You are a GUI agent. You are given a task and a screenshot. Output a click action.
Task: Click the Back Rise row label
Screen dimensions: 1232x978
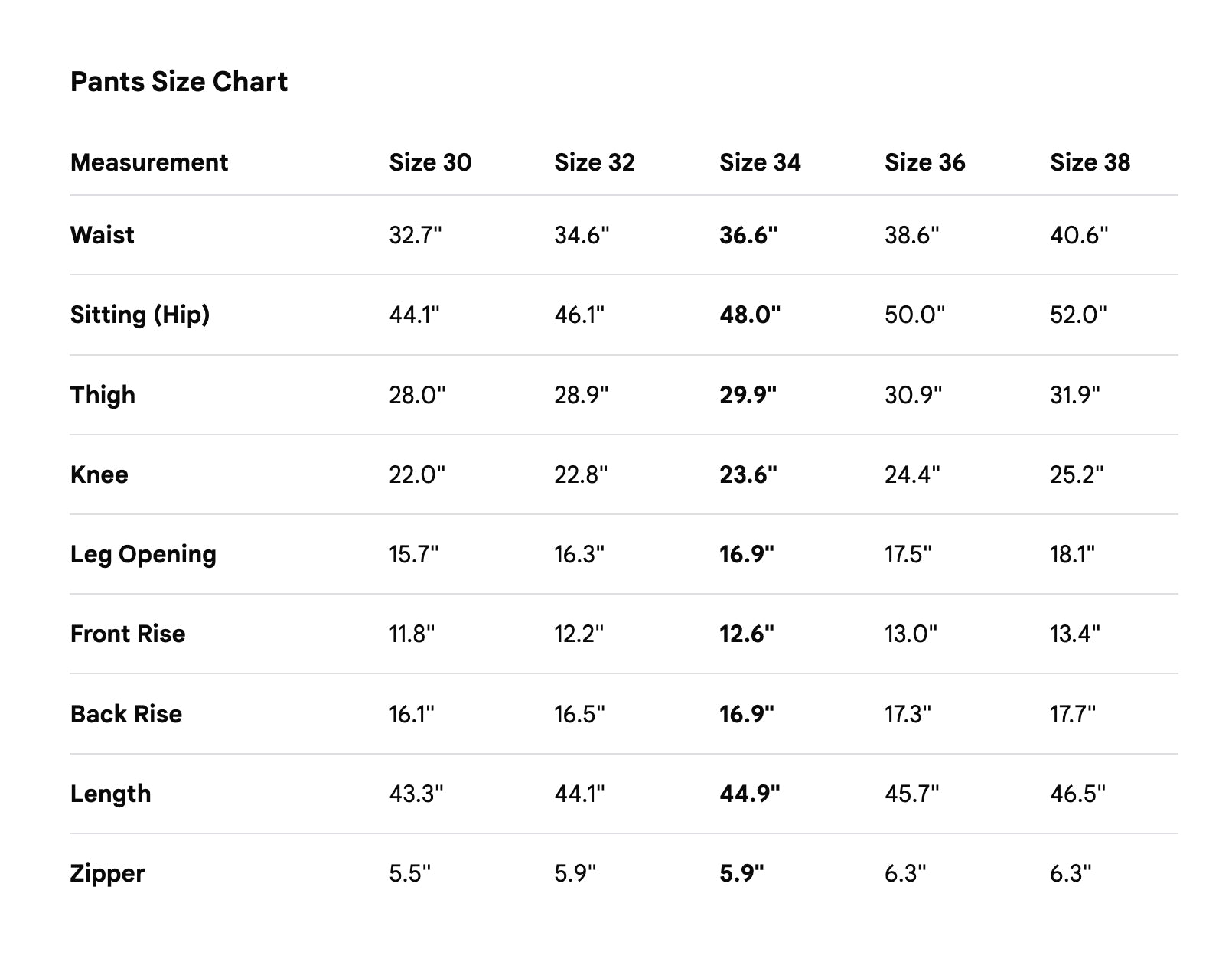(126, 714)
